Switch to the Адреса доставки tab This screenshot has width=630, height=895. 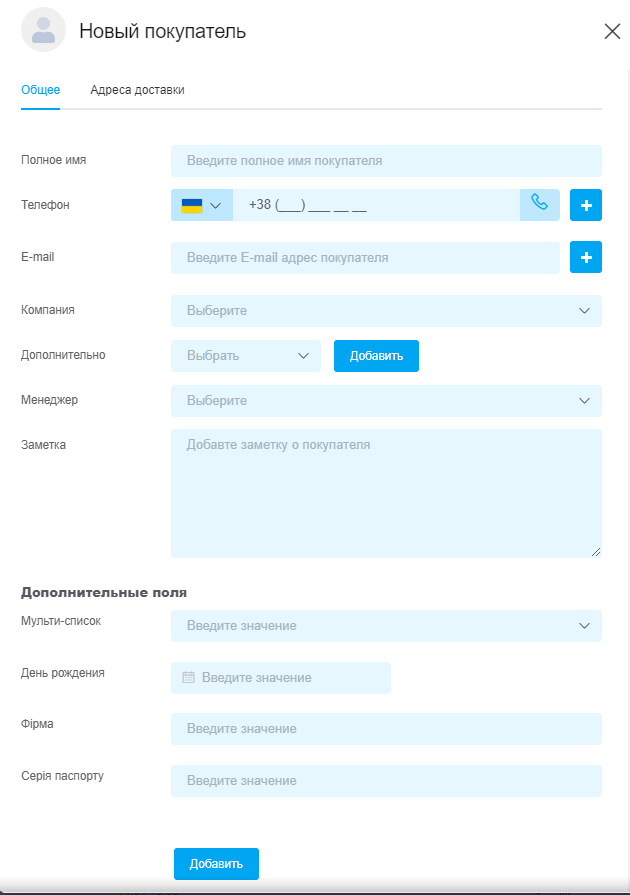138,90
